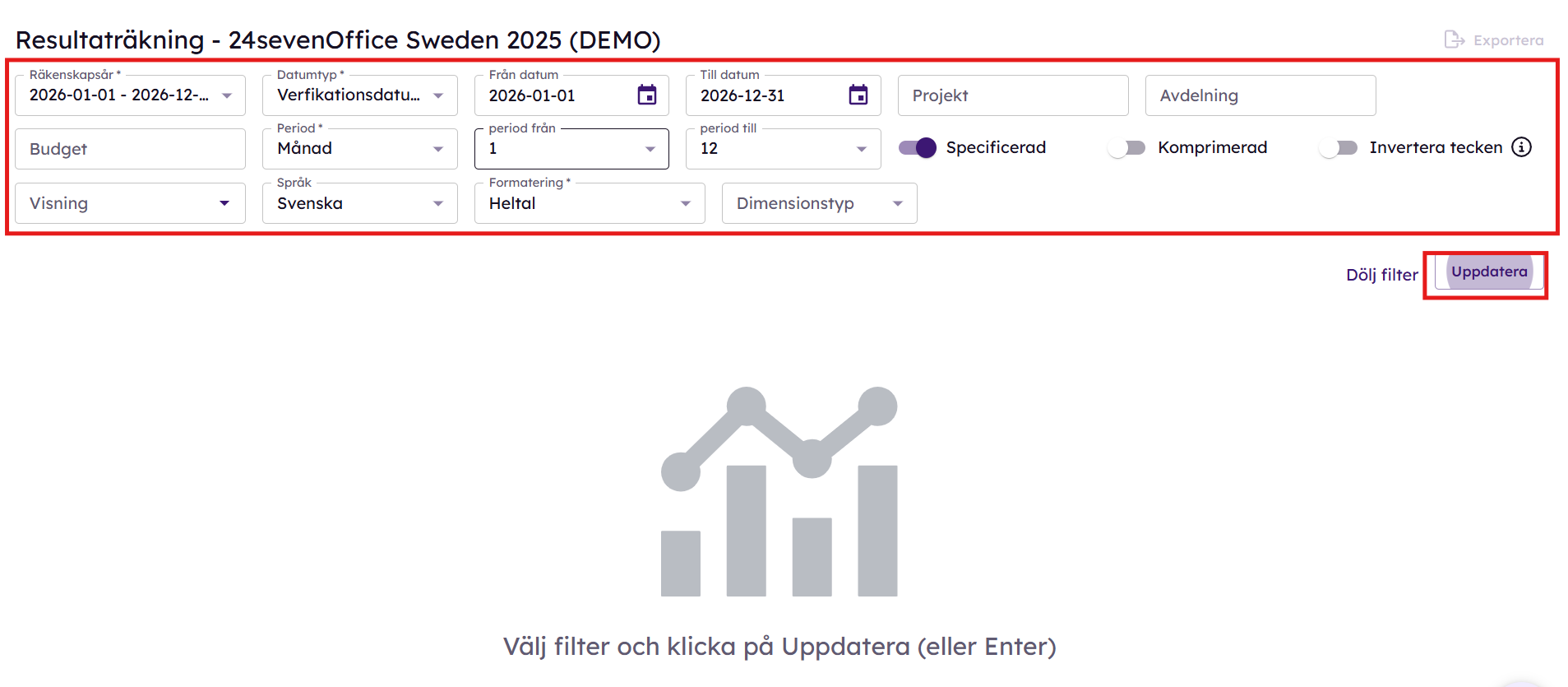Open the Formatering Heltal dropdown
Image resolution: width=1568 pixels, height=687 pixels.
click(590, 203)
